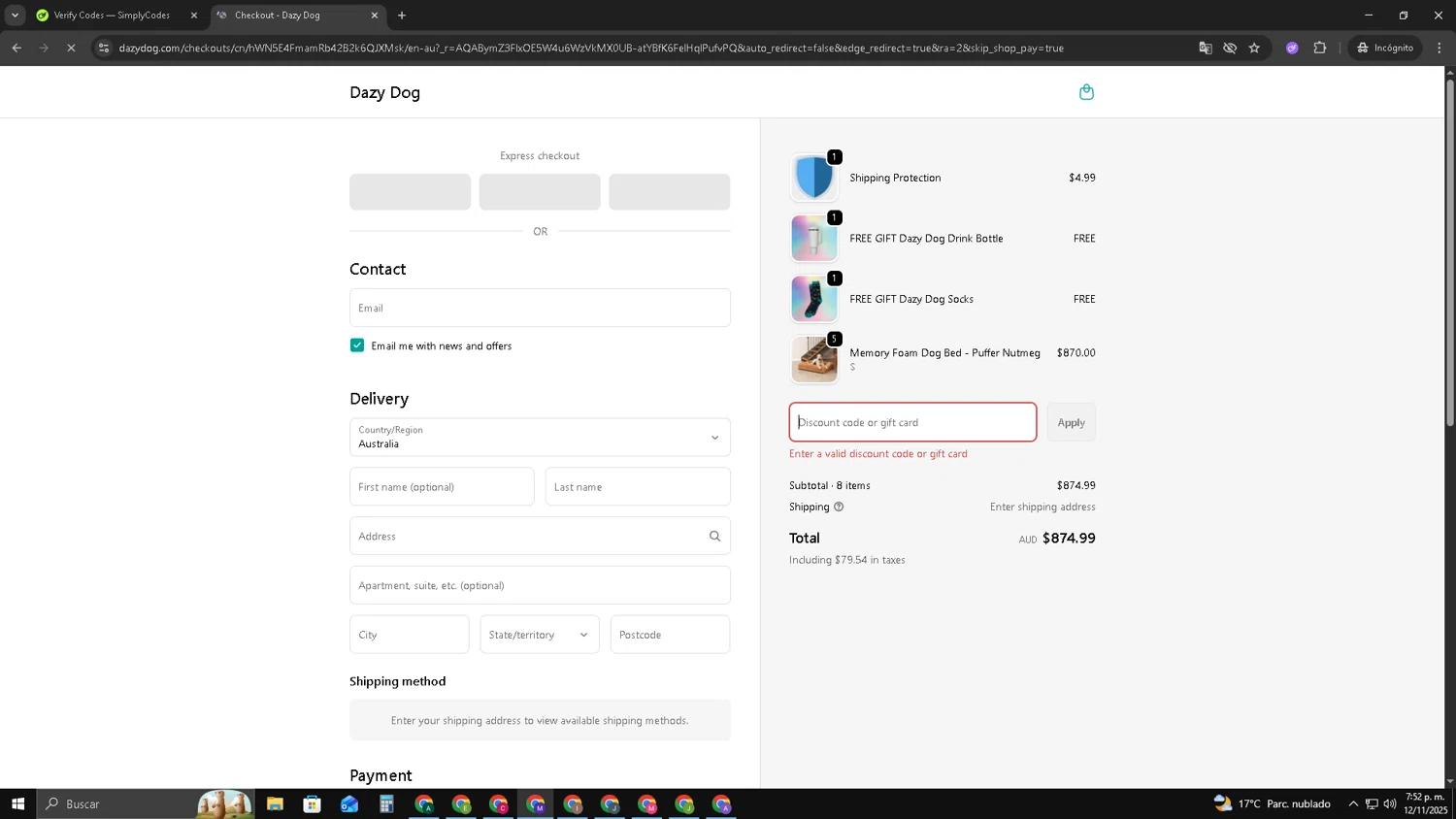Screen dimensions: 1456x819
Task: Open the shopping cart bag icon
Action: tap(1086, 92)
